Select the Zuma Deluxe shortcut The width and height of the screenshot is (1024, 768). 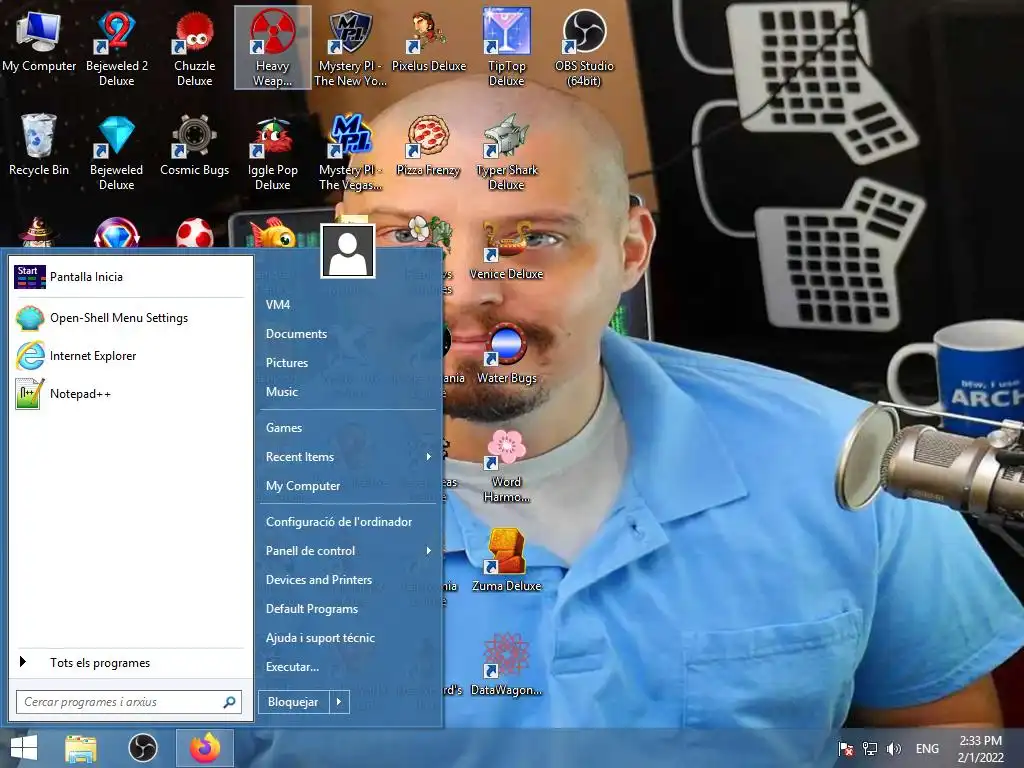pyautogui.click(x=506, y=561)
